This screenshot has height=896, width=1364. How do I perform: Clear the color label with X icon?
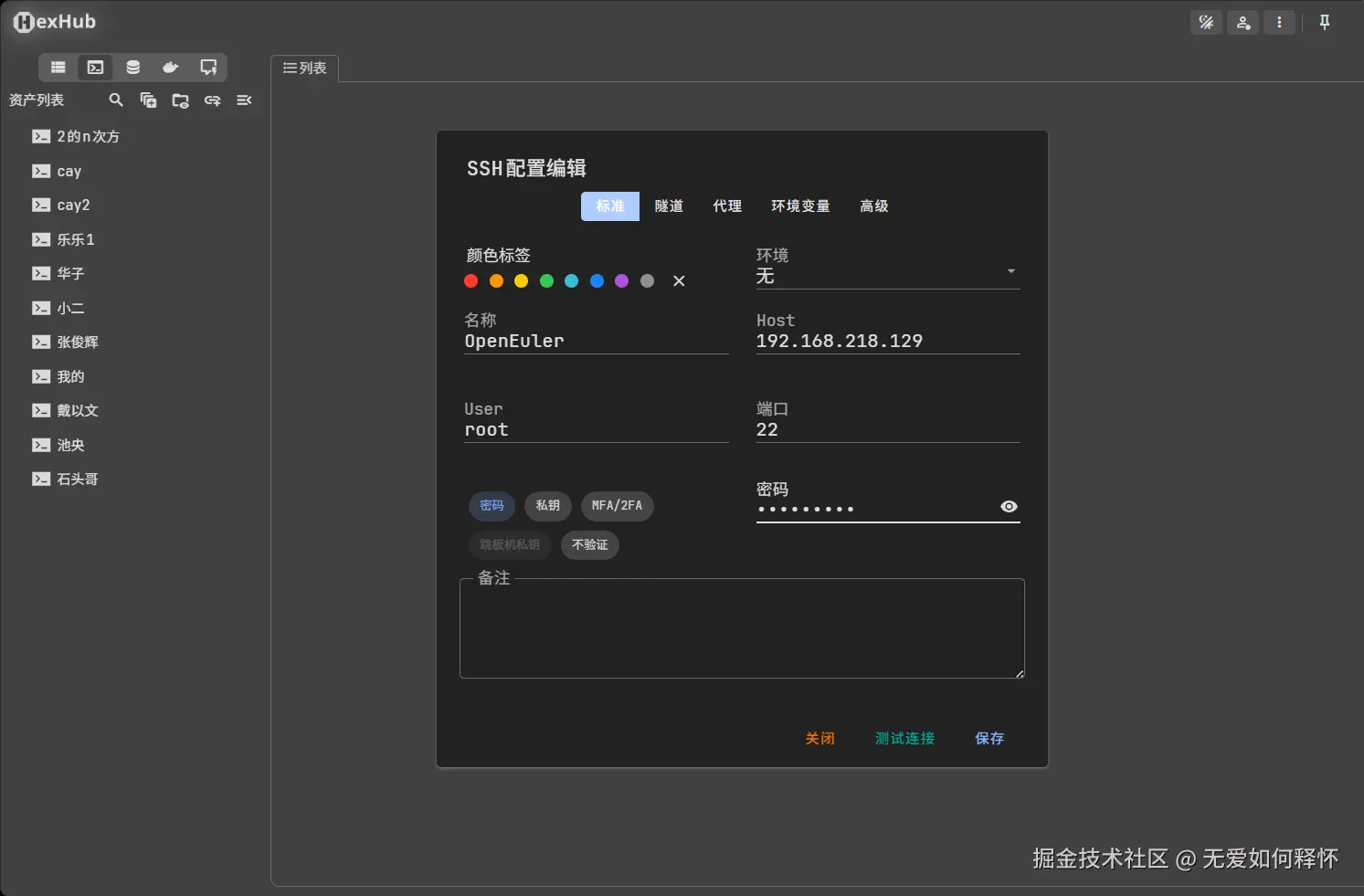679,281
